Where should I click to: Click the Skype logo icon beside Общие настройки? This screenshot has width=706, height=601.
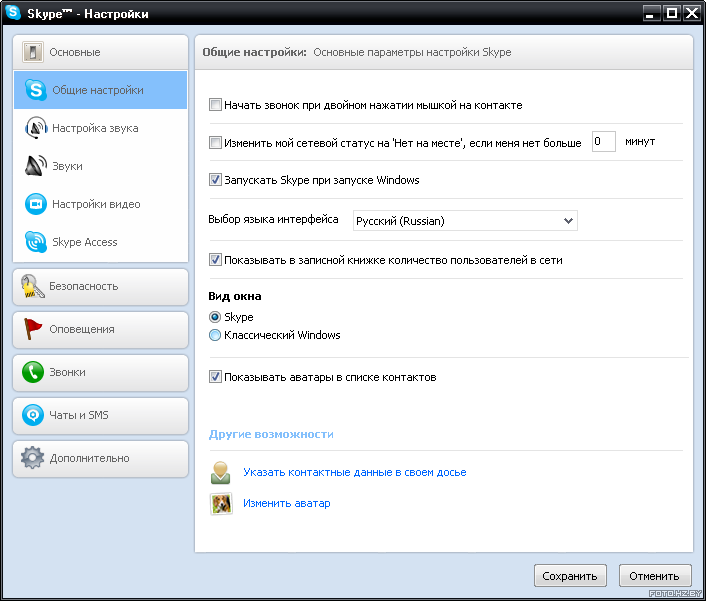click(x=36, y=90)
